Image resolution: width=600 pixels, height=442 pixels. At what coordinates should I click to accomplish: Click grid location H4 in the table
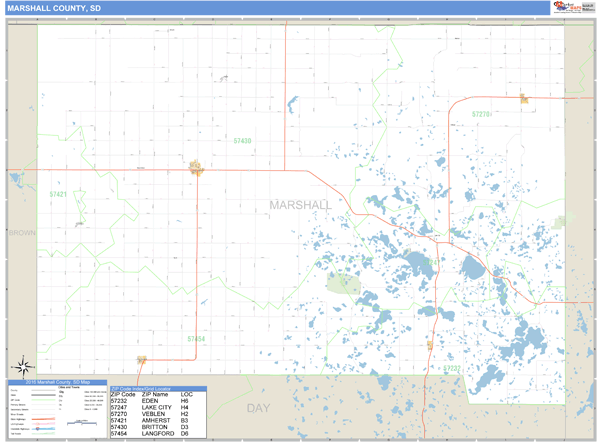tap(184, 408)
